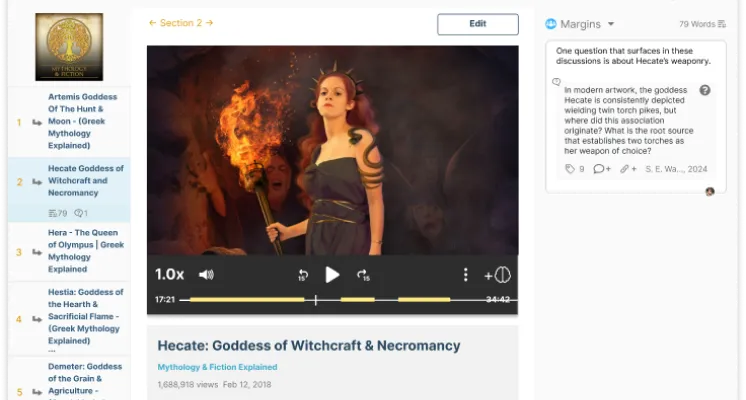The width and height of the screenshot is (746, 400).
Task: Click the speech bubble icon above the note
Action: (556, 82)
